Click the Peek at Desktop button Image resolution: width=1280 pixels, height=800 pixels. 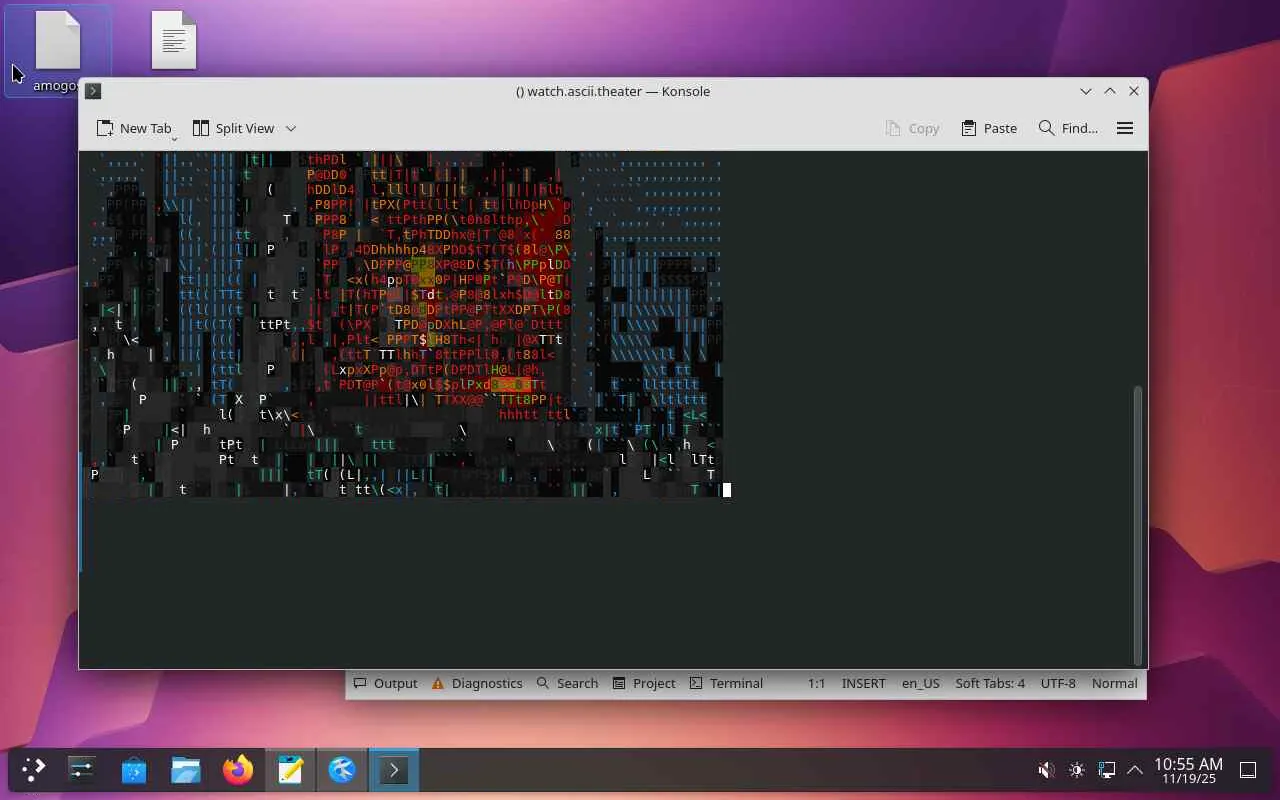tap(1248, 770)
